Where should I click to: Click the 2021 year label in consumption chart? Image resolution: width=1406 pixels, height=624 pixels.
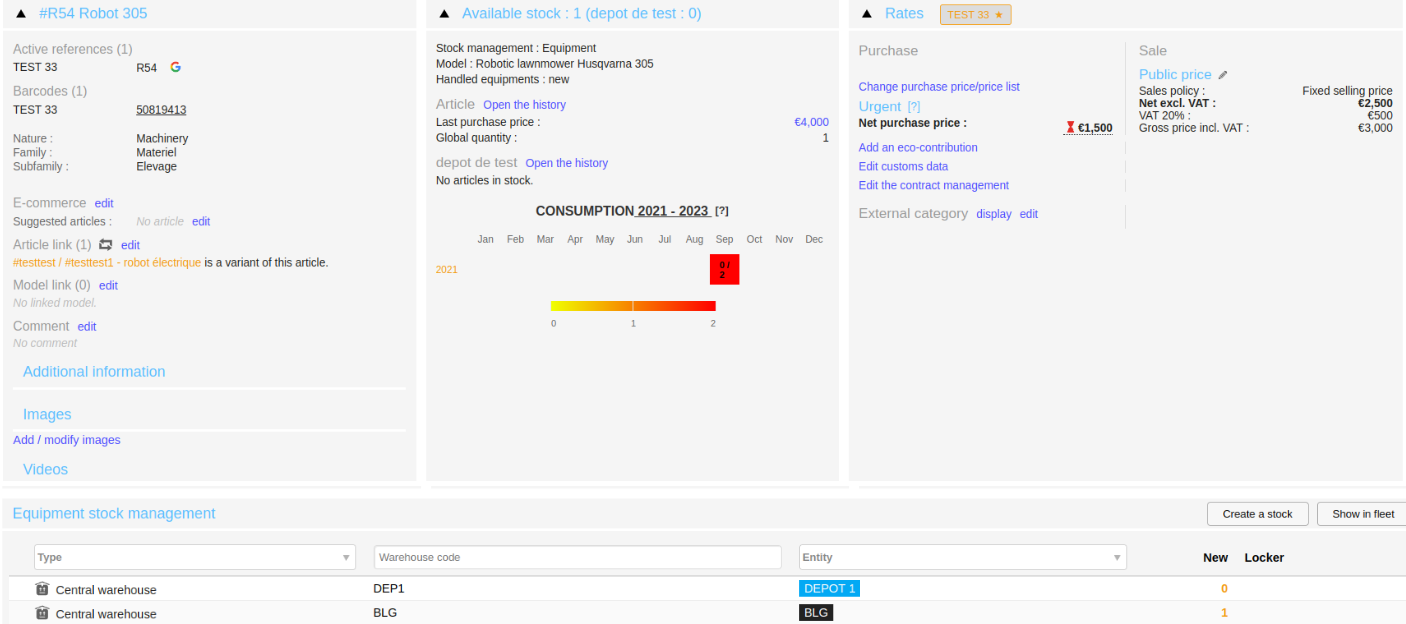446,270
